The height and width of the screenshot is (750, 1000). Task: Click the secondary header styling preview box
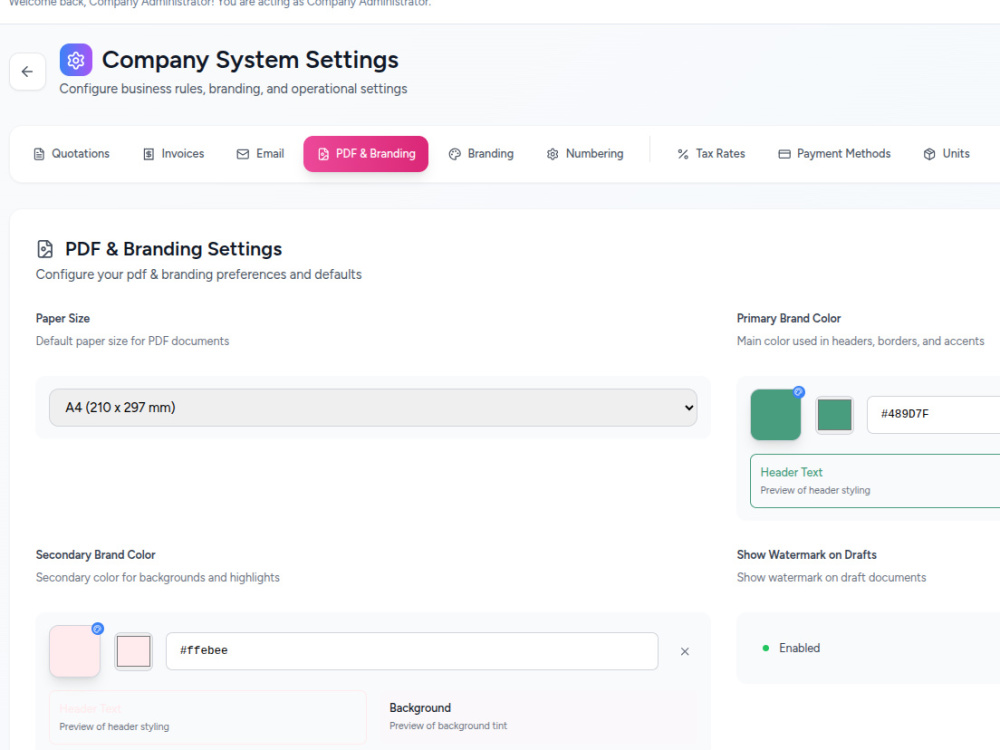click(208, 717)
